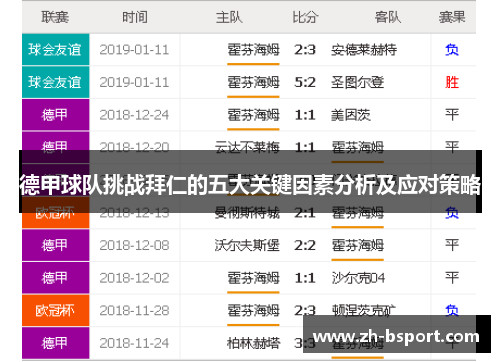This screenshot has width=500, height=362.
Task: Select 球会友谊 tag in the 圣图尔登 row
Action: 55,82
